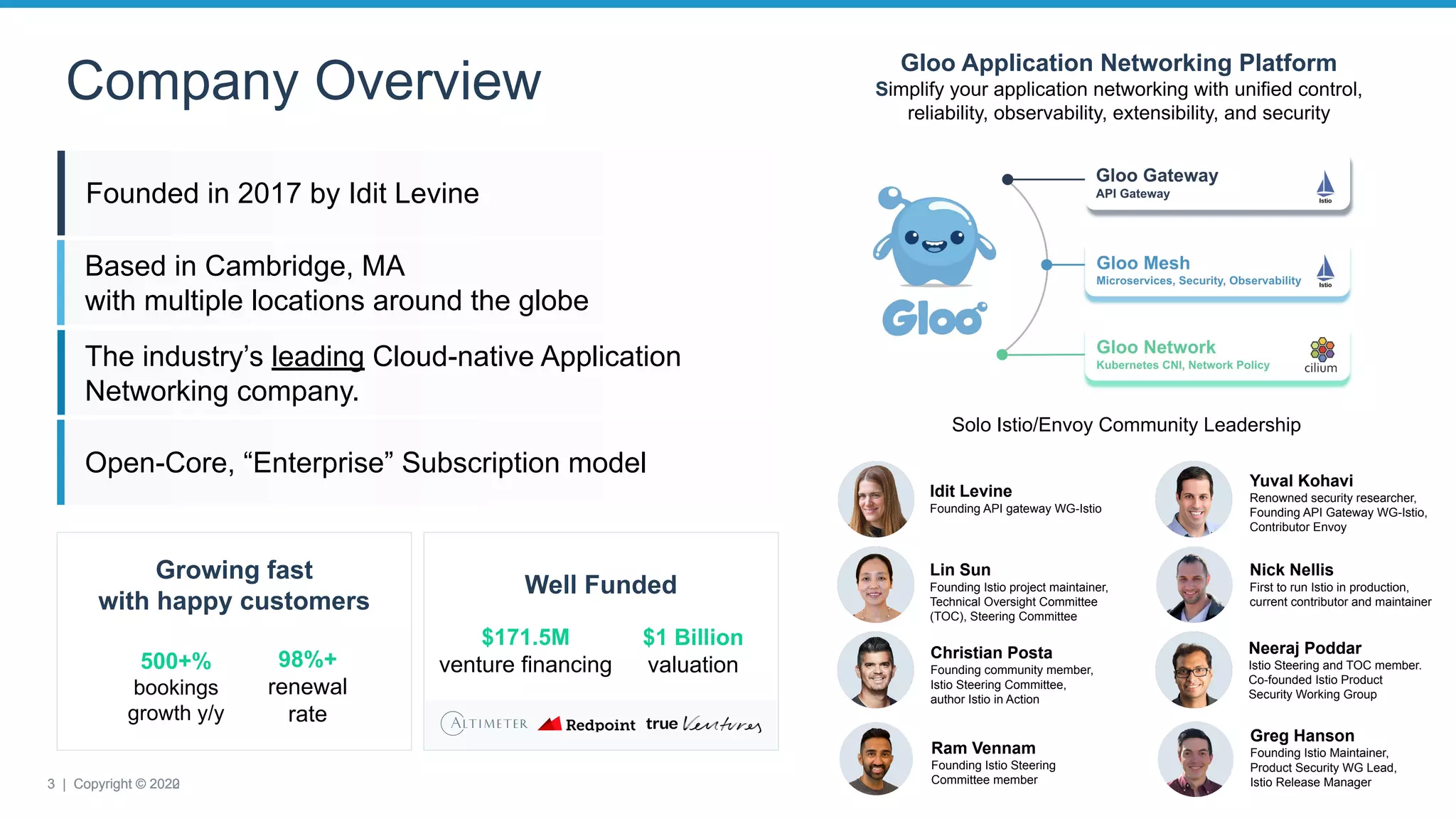The image size is (1456, 819).
Task: Click 'Istio Release Manager' line
Action: (x=1310, y=782)
